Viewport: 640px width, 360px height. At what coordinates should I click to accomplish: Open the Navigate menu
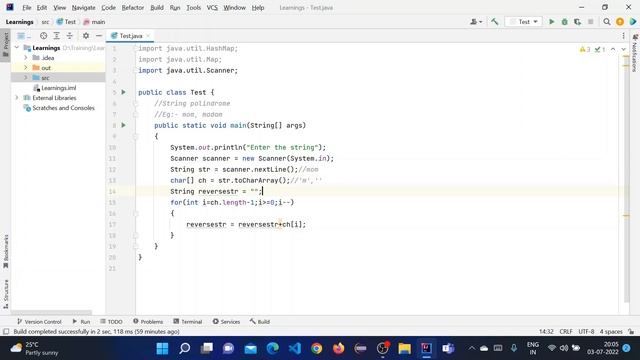pyautogui.click(x=83, y=8)
